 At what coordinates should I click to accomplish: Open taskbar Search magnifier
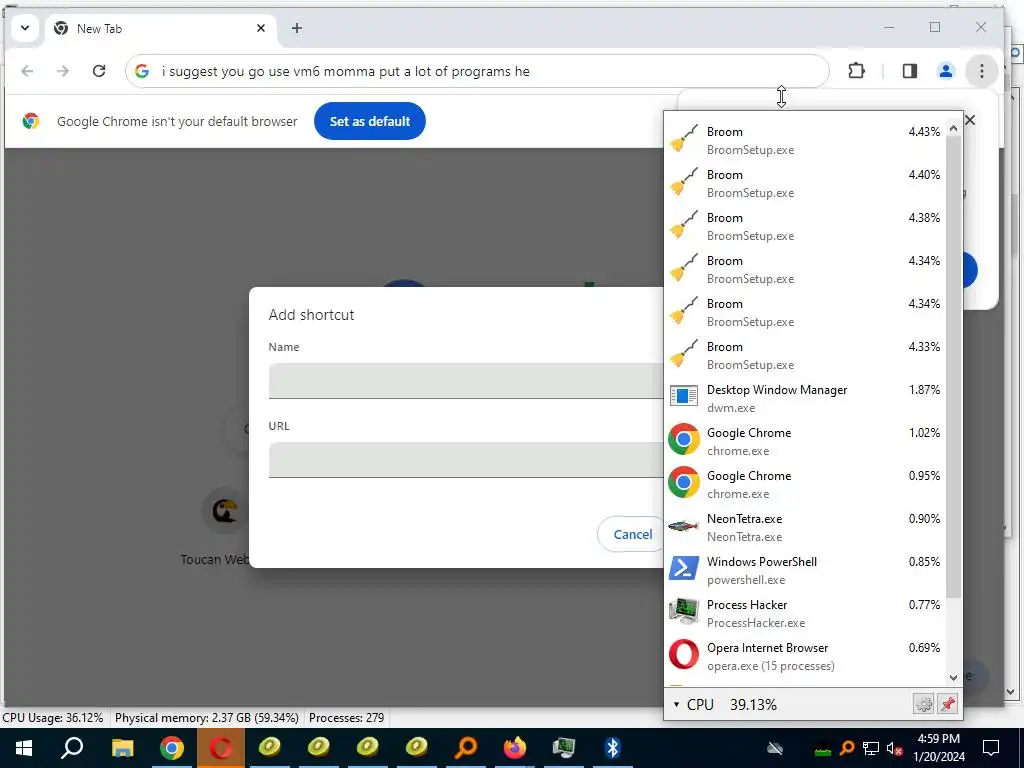click(72, 748)
